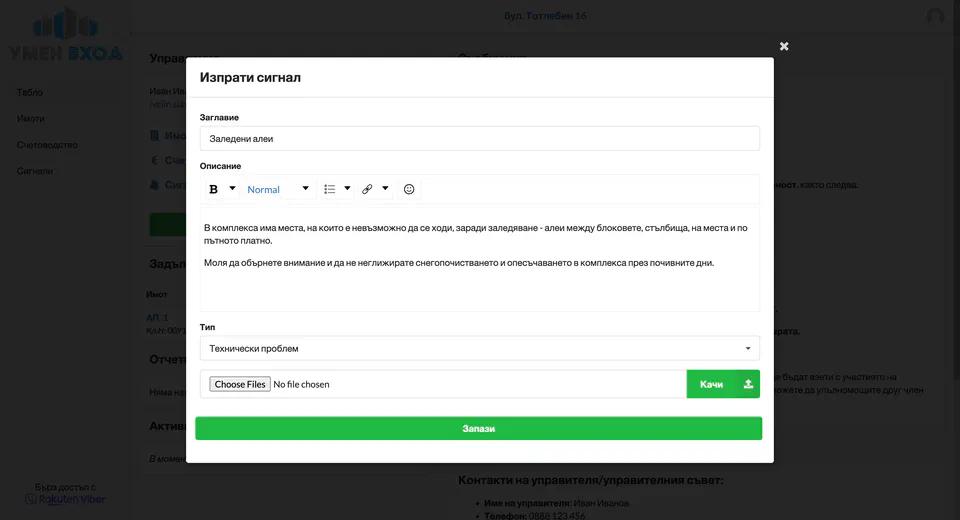
Task: Expand the link options dropdown arrow
Action: (385, 189)
